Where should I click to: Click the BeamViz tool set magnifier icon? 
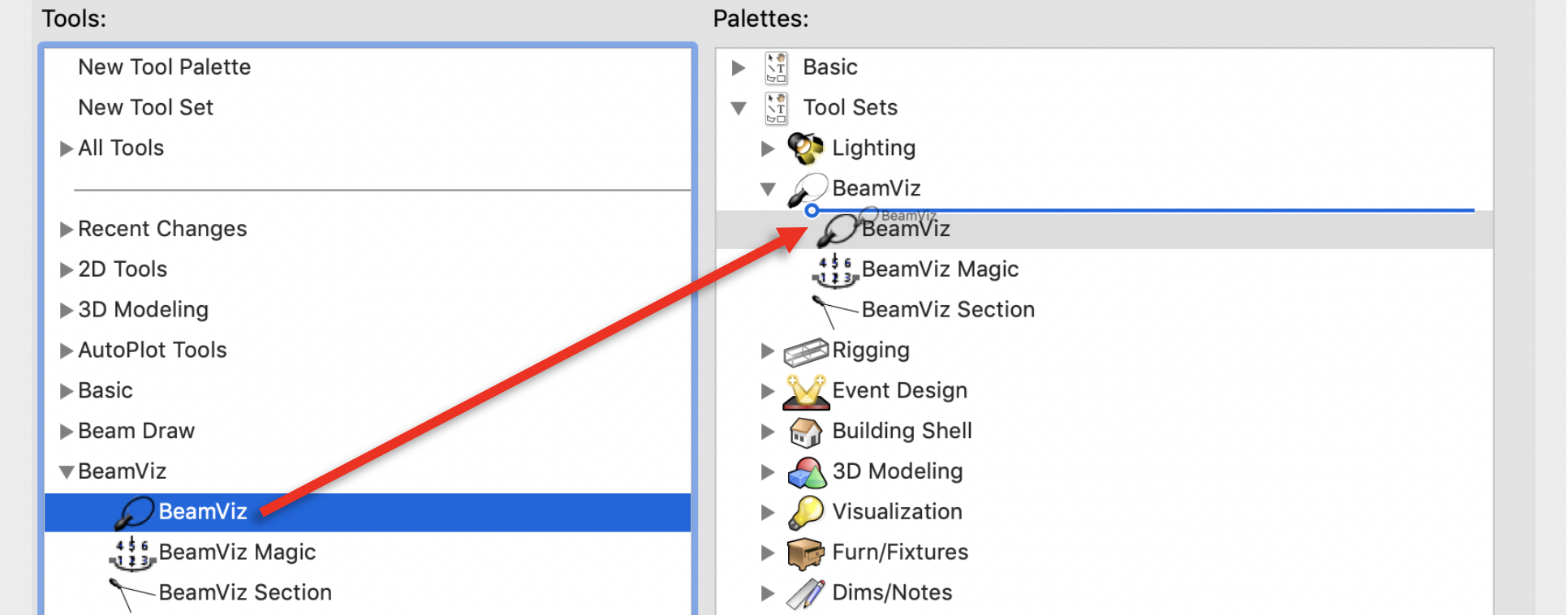pos(808,189)
